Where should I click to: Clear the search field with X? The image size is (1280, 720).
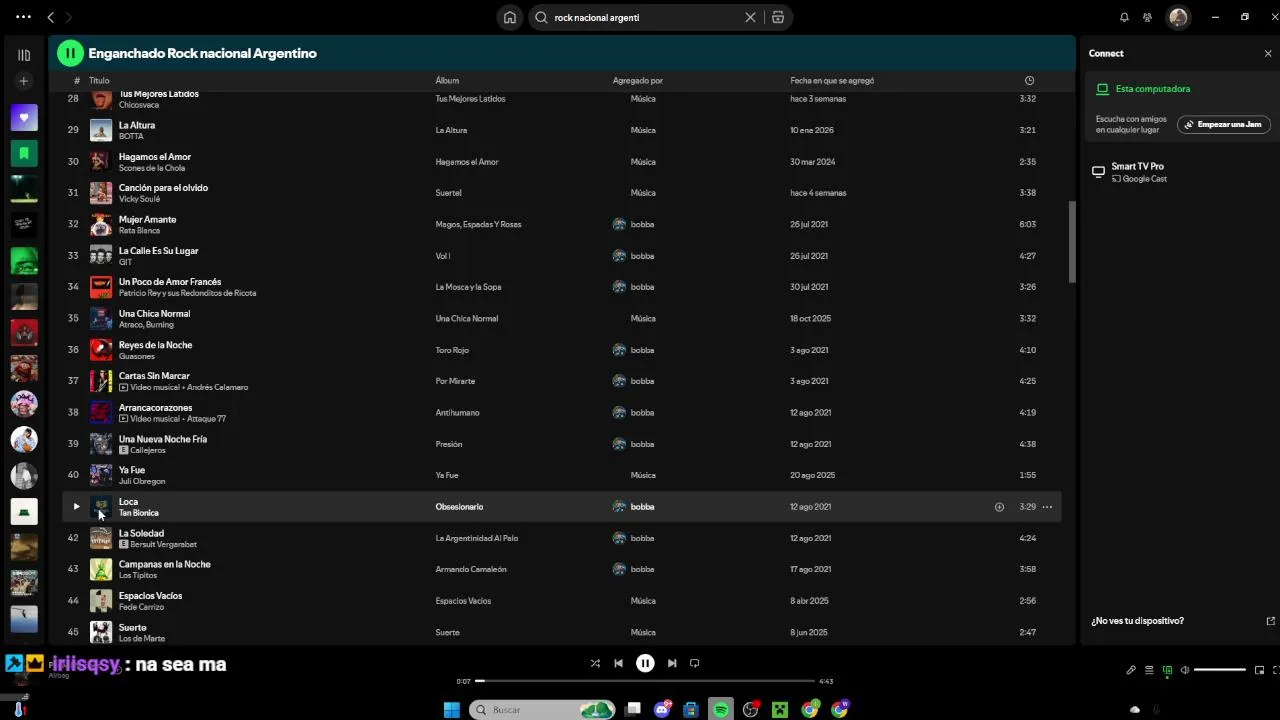[x=750, y=17]
